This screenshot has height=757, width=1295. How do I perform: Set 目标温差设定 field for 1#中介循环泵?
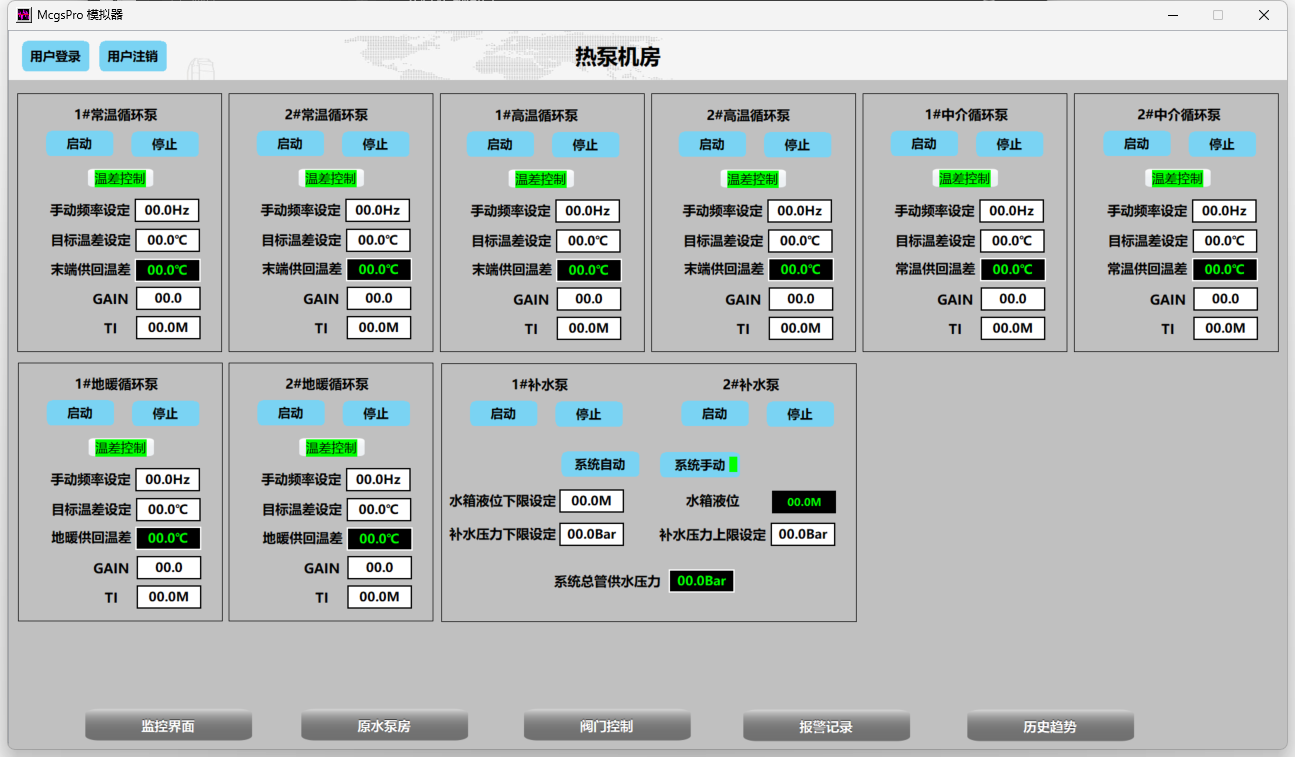pyautogui.click(x=1012, y=241)
